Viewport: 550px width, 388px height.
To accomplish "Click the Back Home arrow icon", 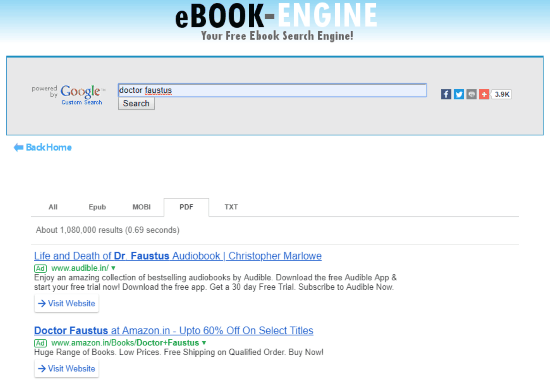I will [x=18, y=147].
